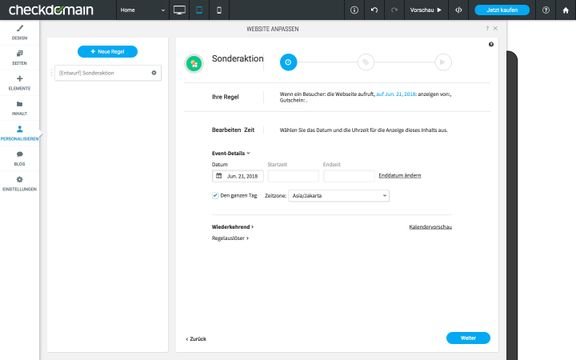Open the Personalisieren panel
The width and height of the screenshot is (576, 360).
tap(19, 133)
